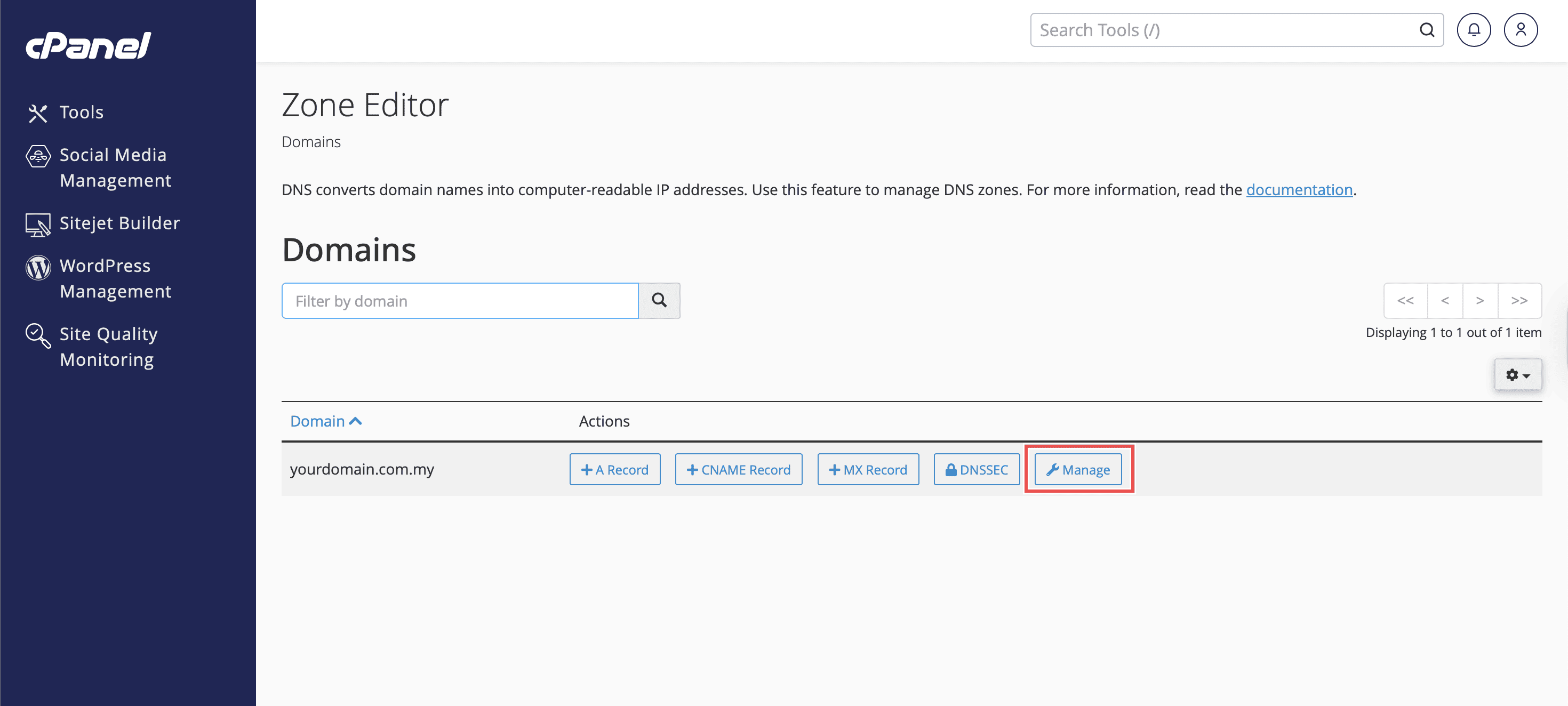Click the 'Displaying 1 to 1 out of 1 item' text
Image resolution: width=1568 pixels, height=706 pixels.
click(x=1453, y=332)
